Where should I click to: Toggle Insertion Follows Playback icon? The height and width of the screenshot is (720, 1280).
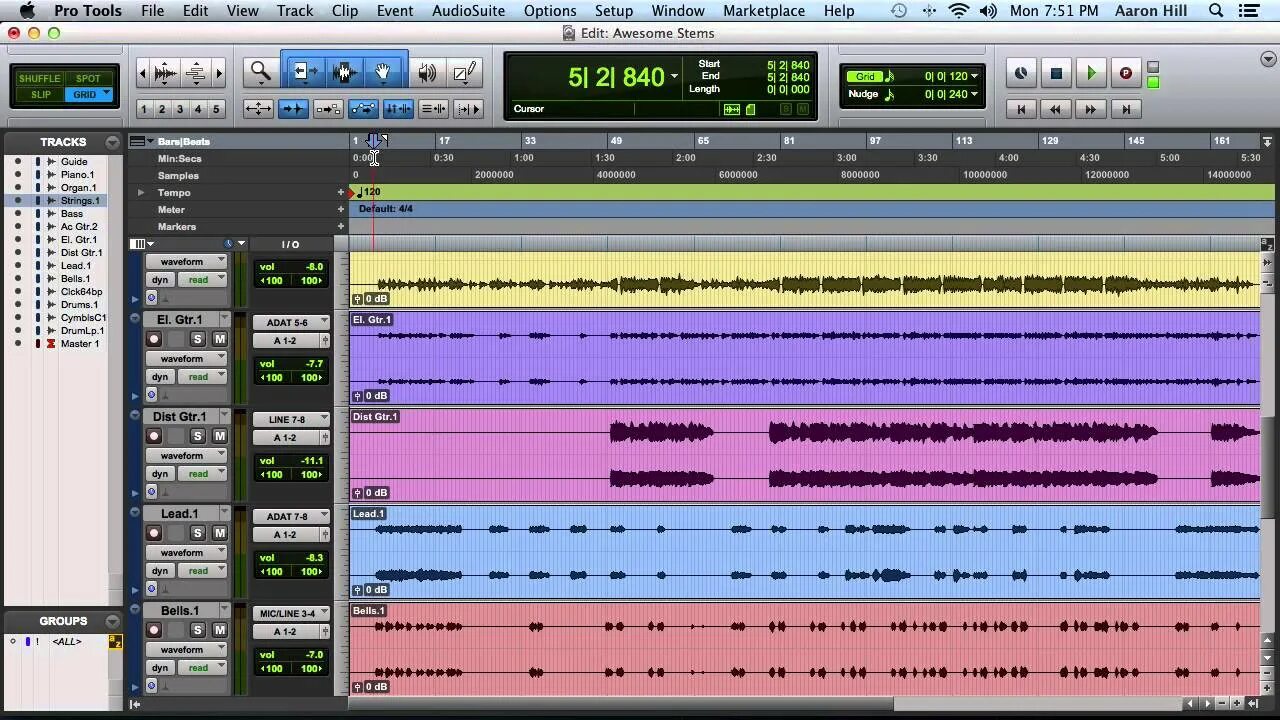coord(468,109)
